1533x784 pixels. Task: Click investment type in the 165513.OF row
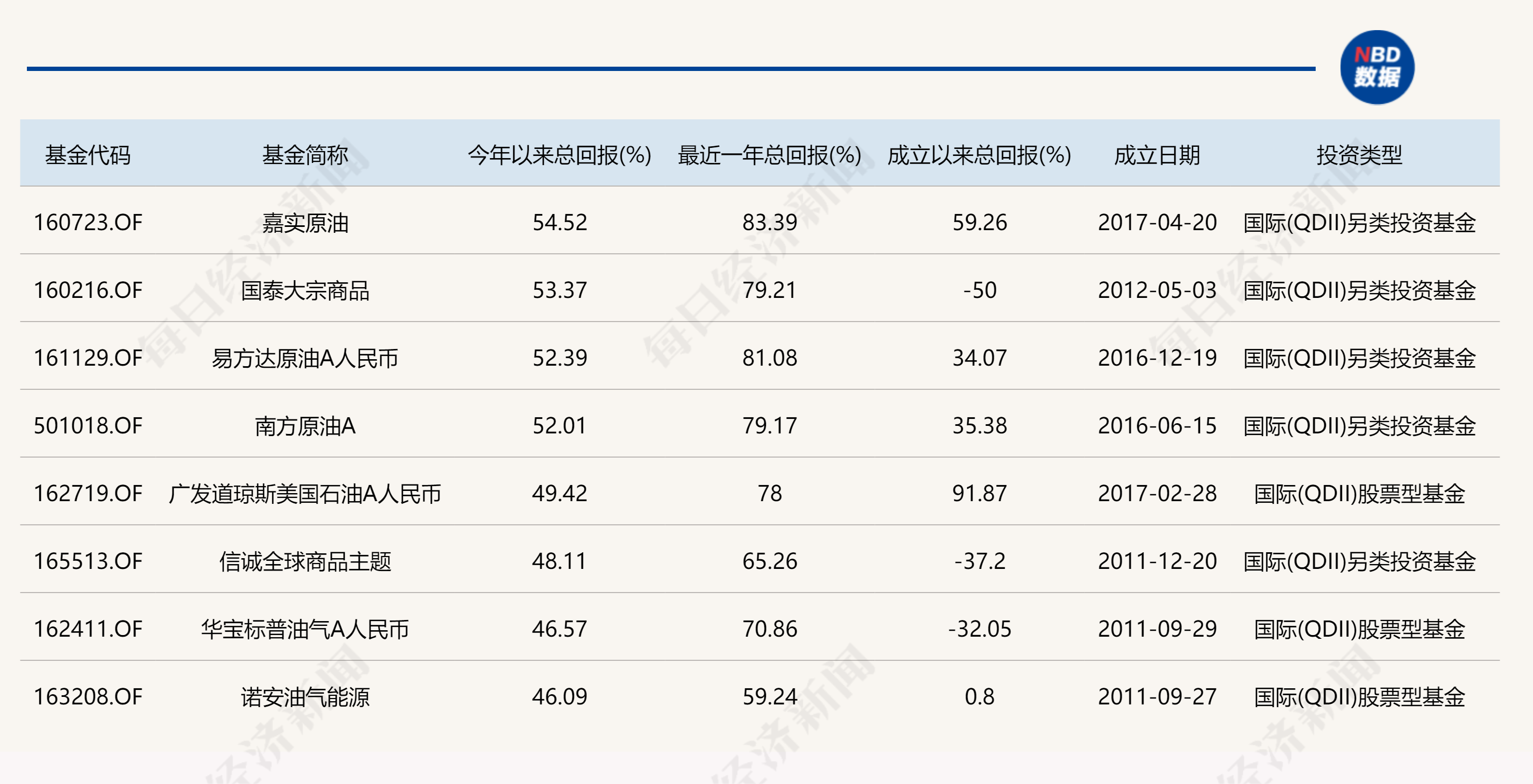[1360, 561]
